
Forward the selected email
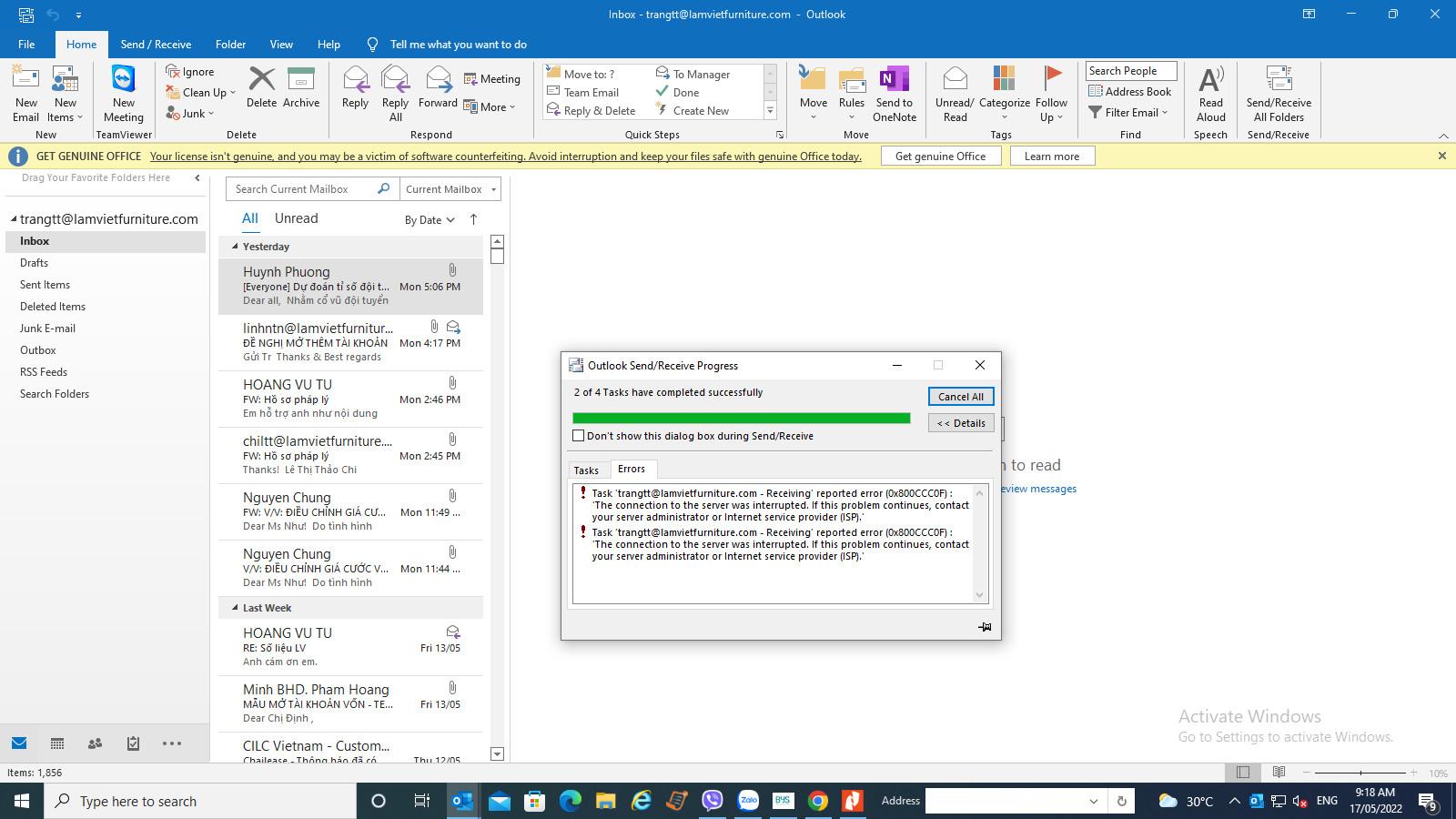[438, 88]
